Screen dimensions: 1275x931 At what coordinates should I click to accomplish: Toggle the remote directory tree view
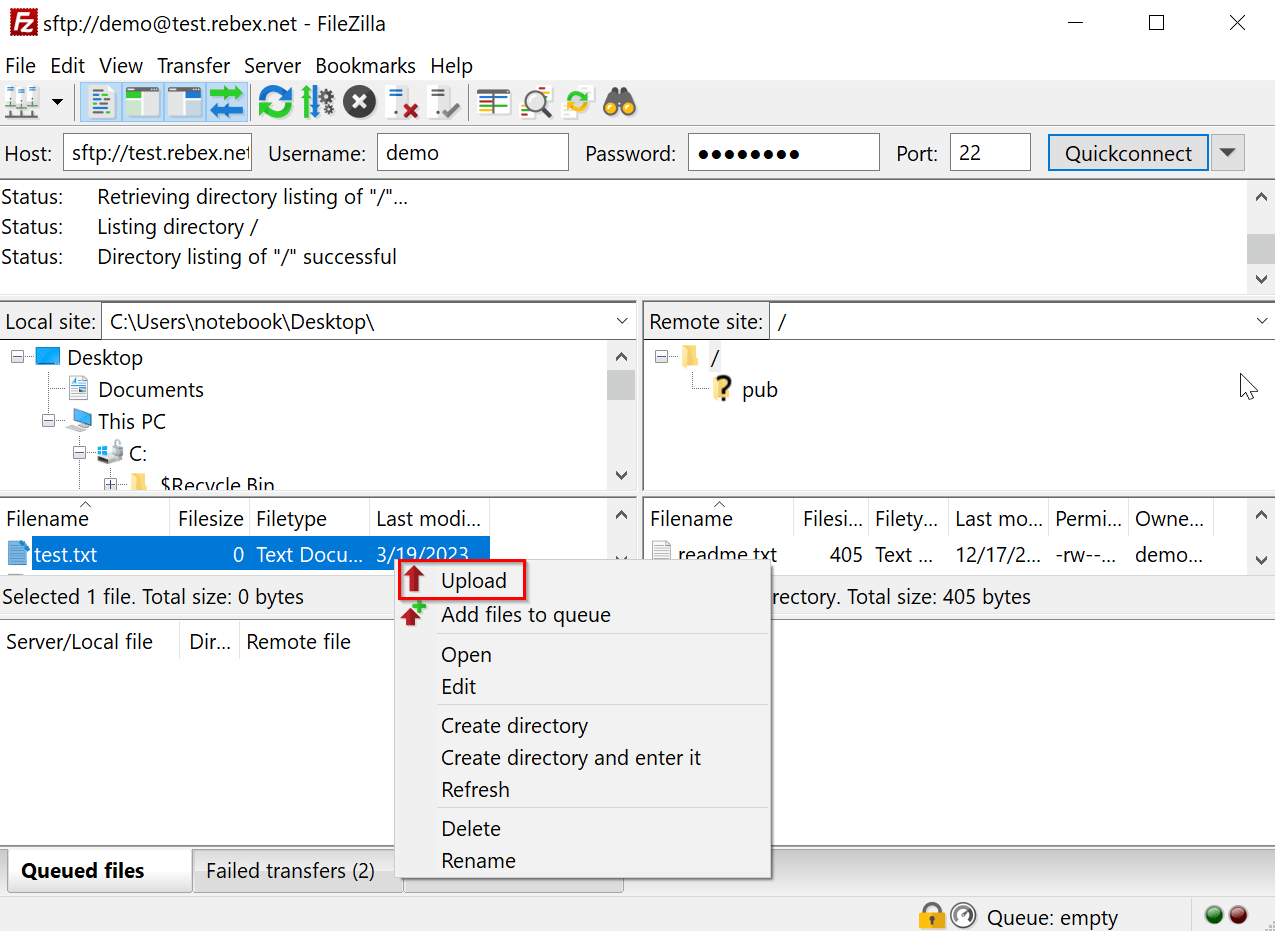(181, 102)
